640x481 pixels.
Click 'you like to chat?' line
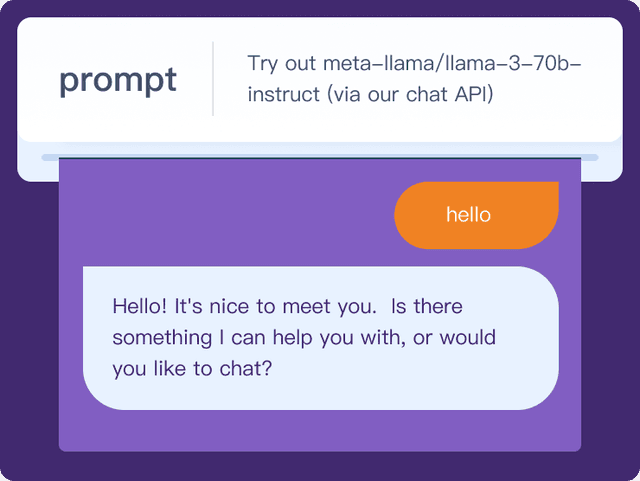click(x=192, y=368)
